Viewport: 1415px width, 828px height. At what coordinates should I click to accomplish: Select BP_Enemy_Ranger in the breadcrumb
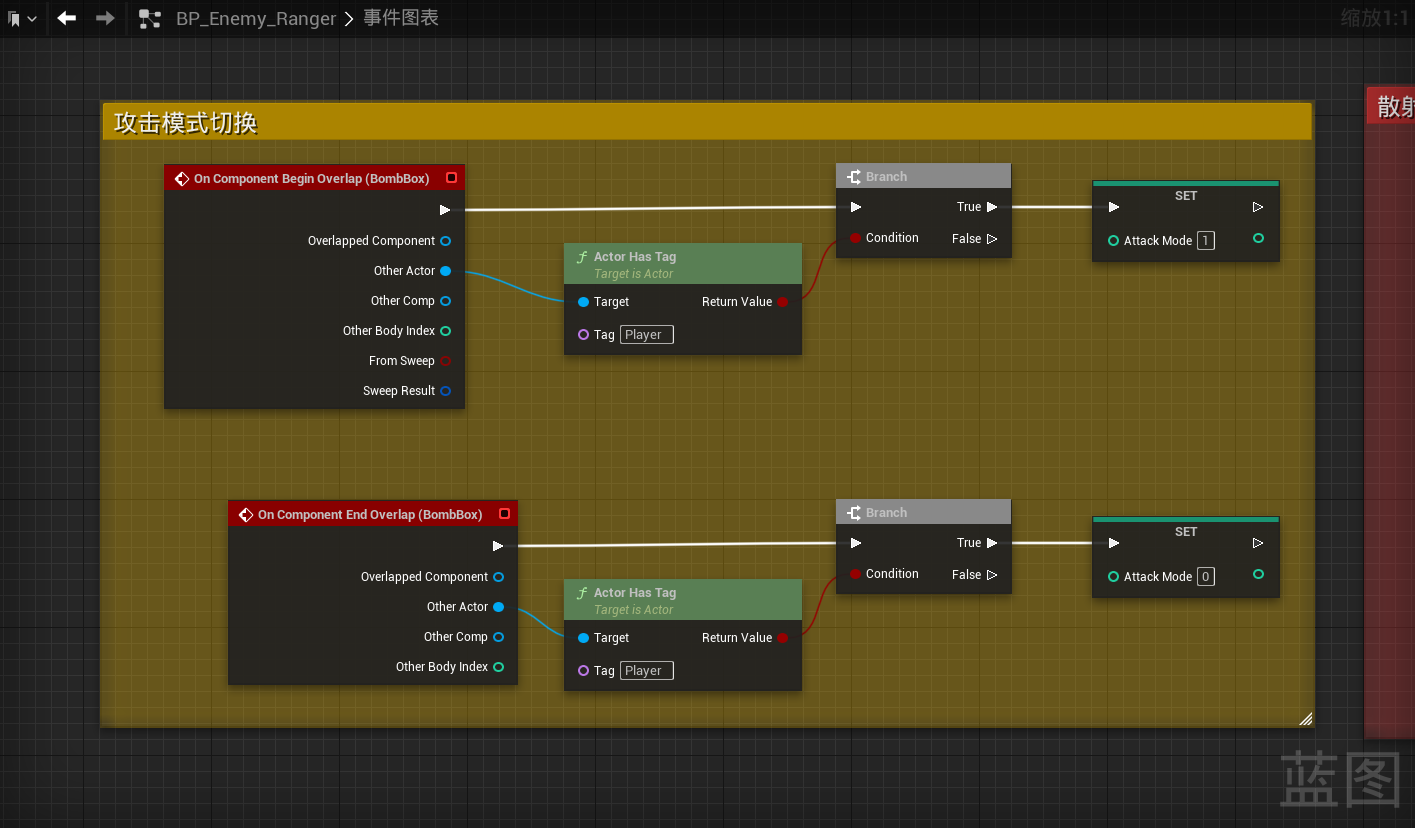click(x=256, y=19)
